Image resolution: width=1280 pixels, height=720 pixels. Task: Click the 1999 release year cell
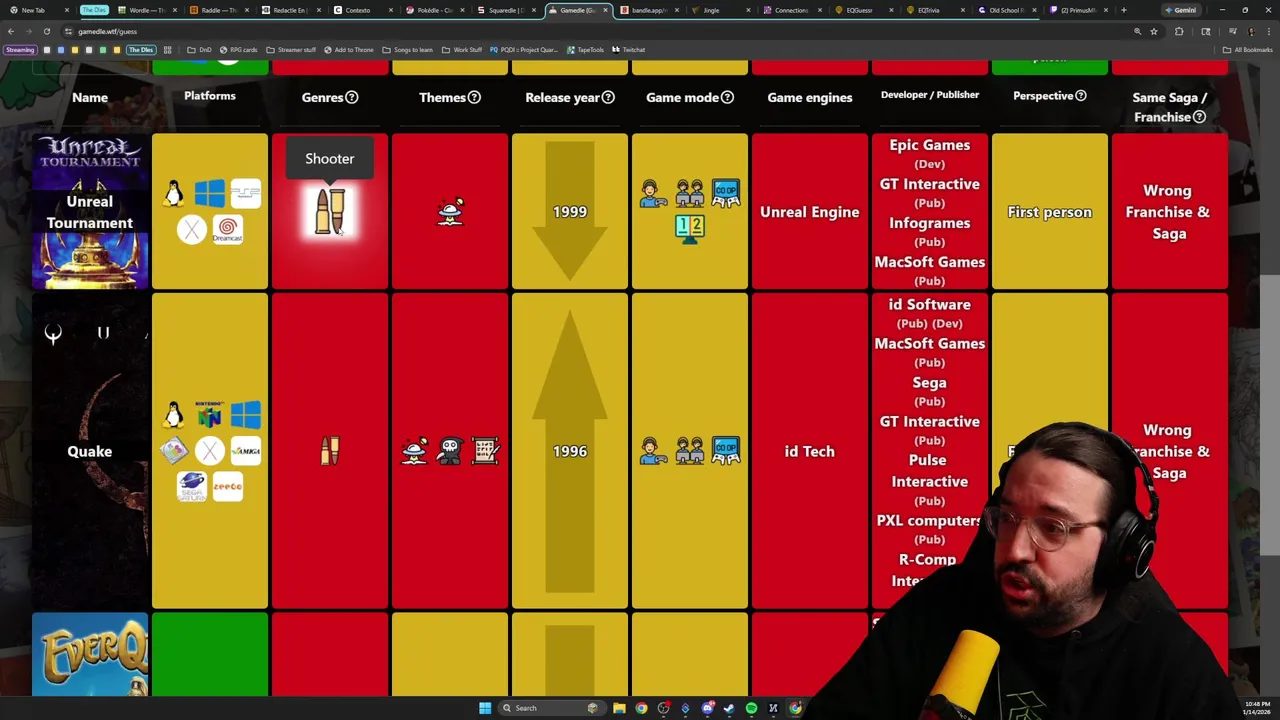(570, 212)
